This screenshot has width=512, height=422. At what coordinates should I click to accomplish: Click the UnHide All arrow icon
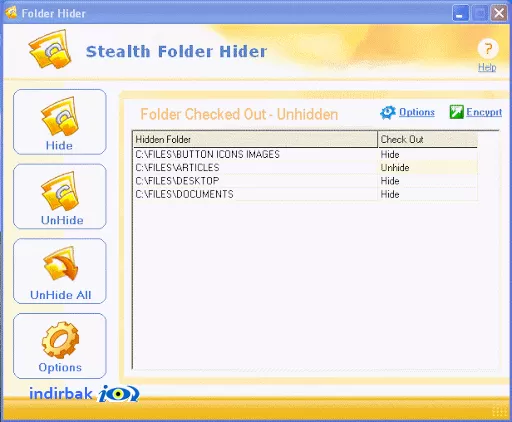point(60,264)
